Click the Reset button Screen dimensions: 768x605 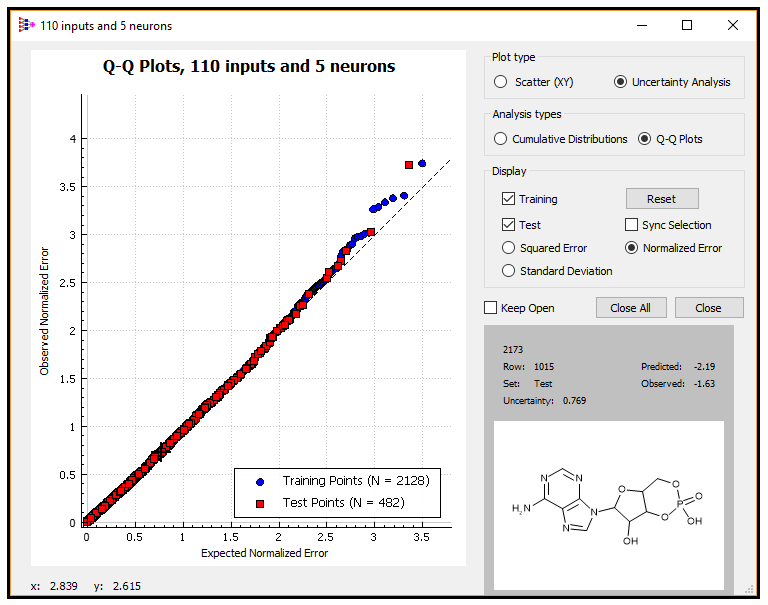(x=662, y=199)
